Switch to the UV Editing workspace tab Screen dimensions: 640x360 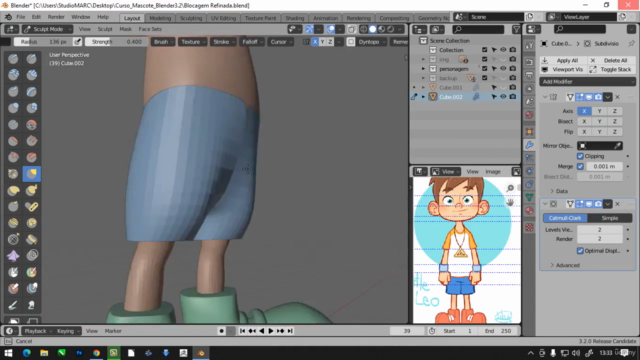[x=223, y=18]
